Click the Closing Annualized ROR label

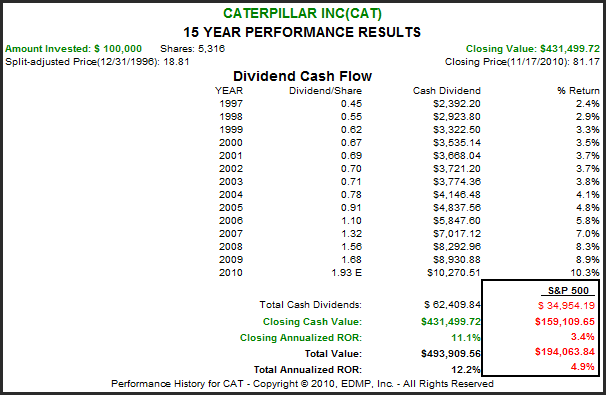(x=301, y=338)
